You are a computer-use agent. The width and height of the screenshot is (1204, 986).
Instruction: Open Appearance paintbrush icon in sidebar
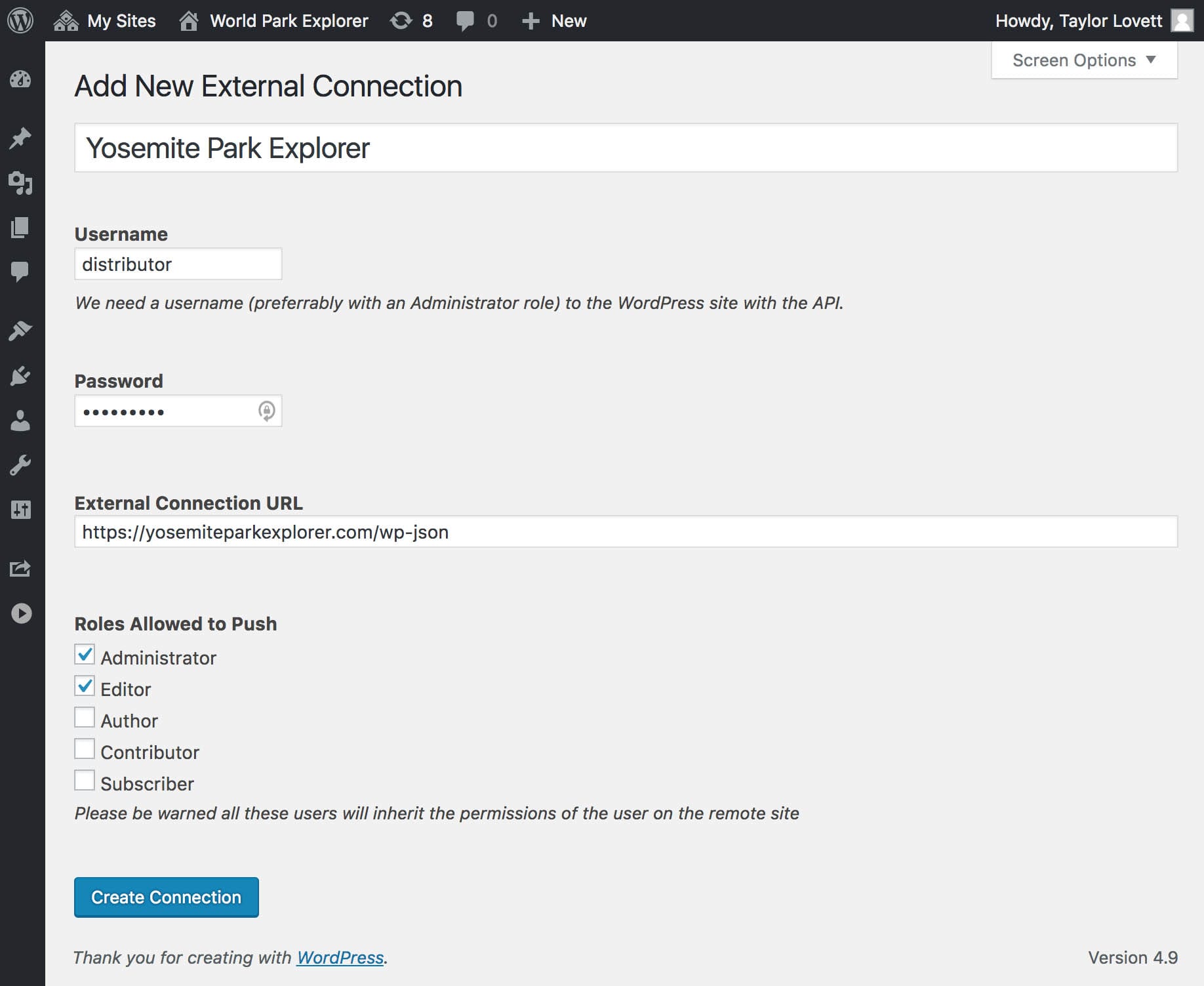(x=20, y=331)
